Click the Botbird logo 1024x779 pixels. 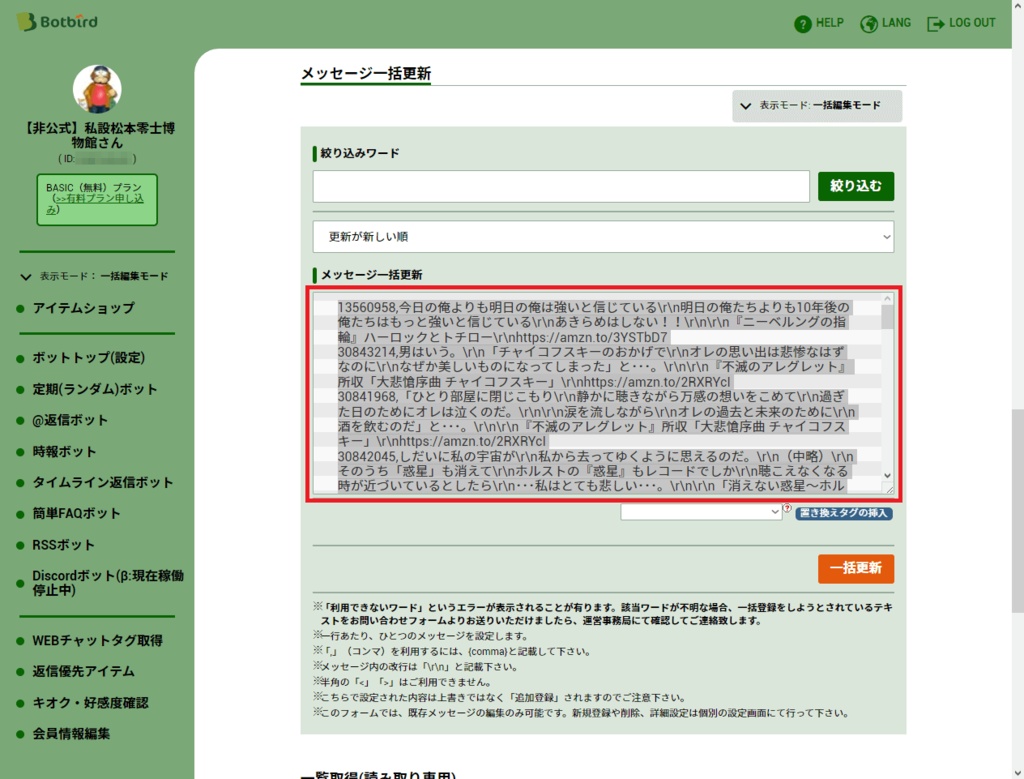tap(57, 22)
